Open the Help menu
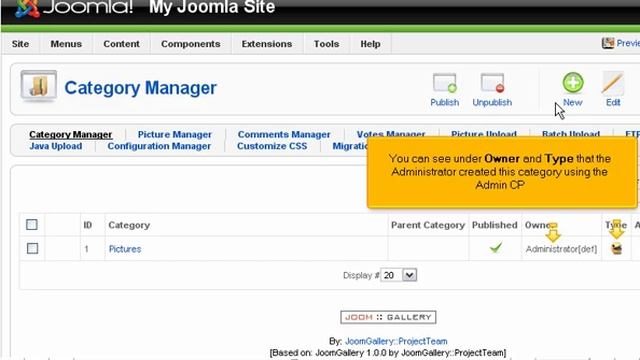640x360 pixels. click(x=370, y=44)
